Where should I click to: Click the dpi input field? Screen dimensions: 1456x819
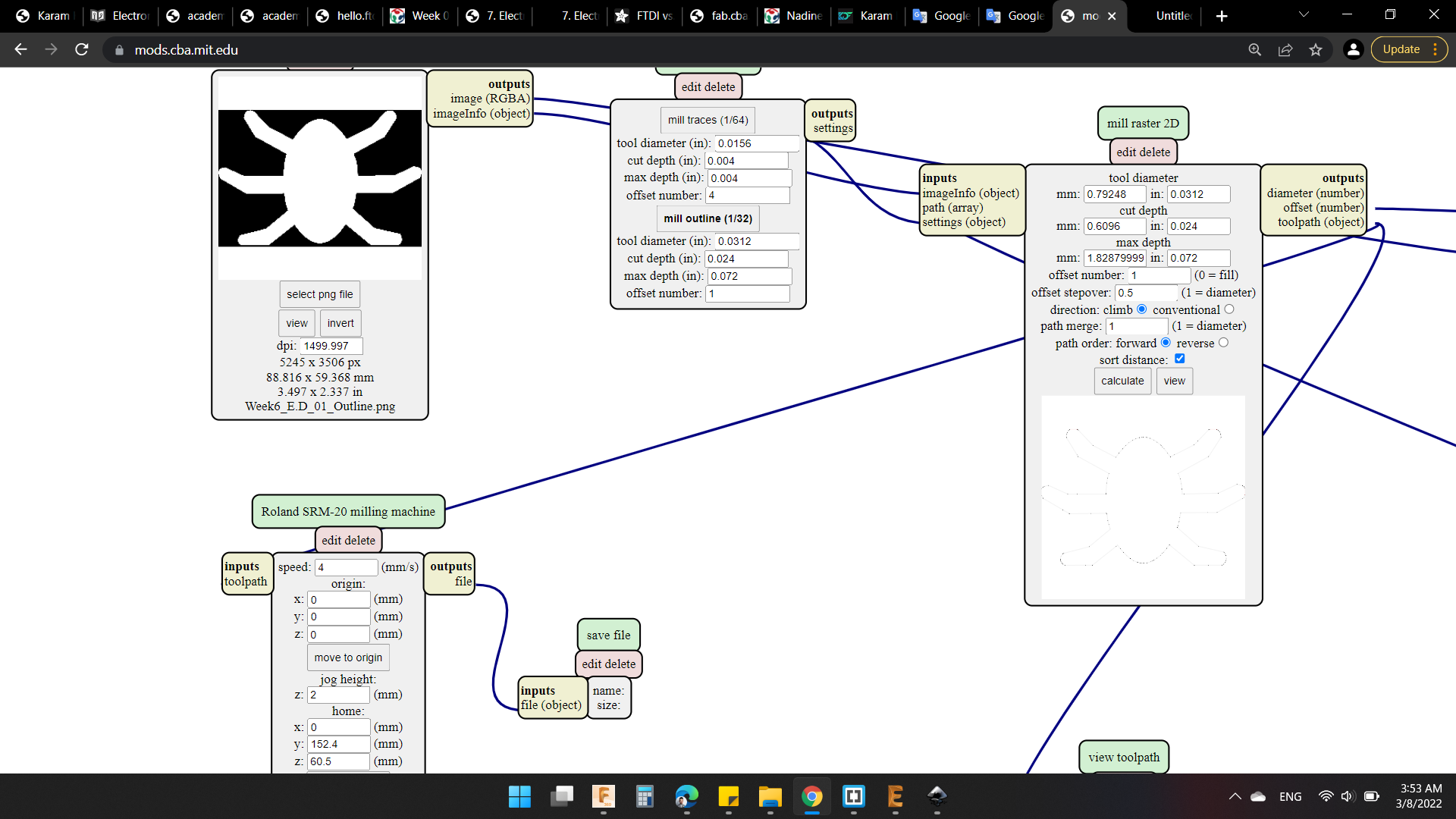331,346
